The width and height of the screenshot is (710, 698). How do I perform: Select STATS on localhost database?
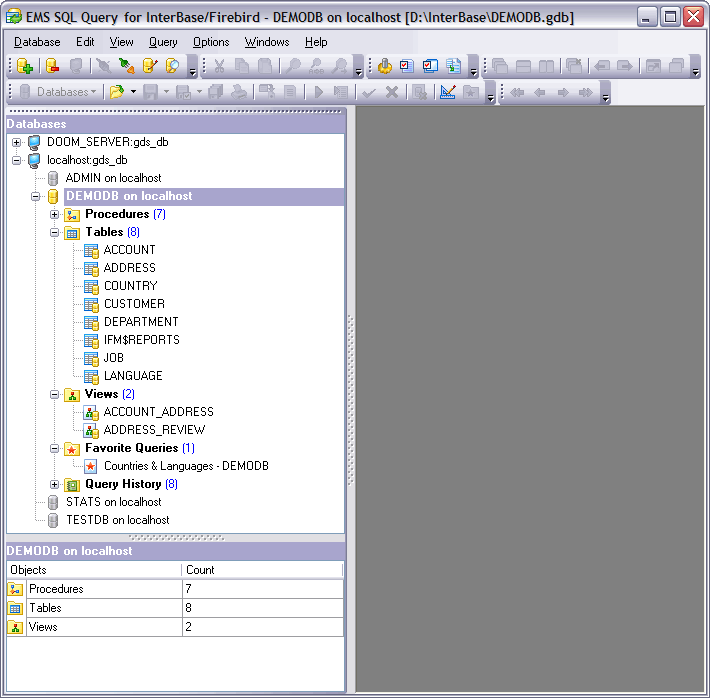tap(114, 502)
